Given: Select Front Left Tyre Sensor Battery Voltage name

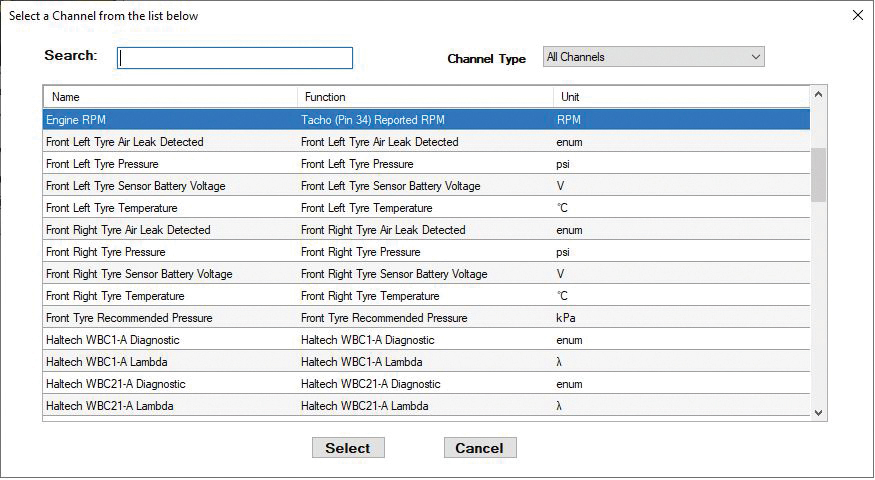Looking at the screenshot, I should tap(136, 186).
